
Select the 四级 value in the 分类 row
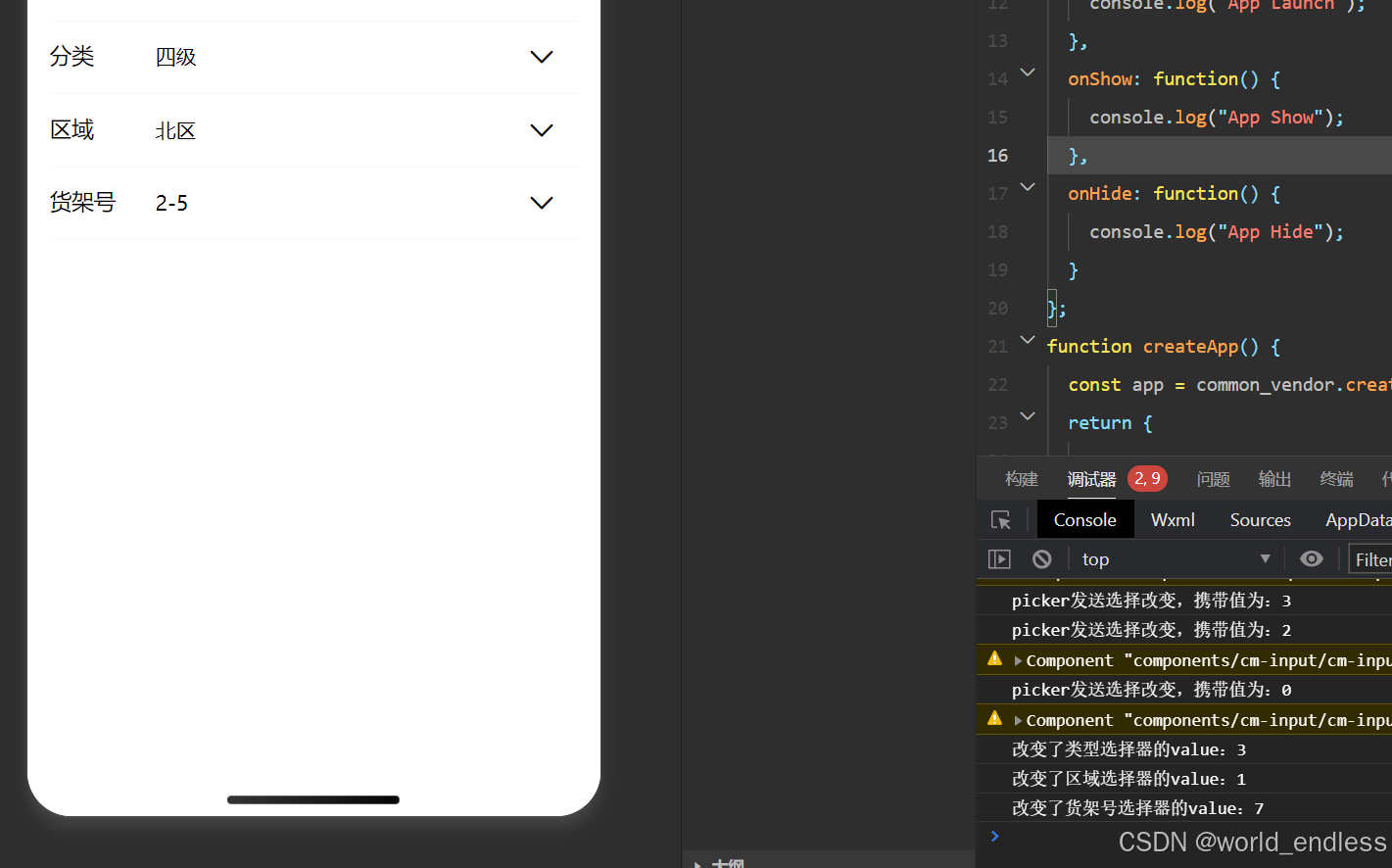[176, 57]
